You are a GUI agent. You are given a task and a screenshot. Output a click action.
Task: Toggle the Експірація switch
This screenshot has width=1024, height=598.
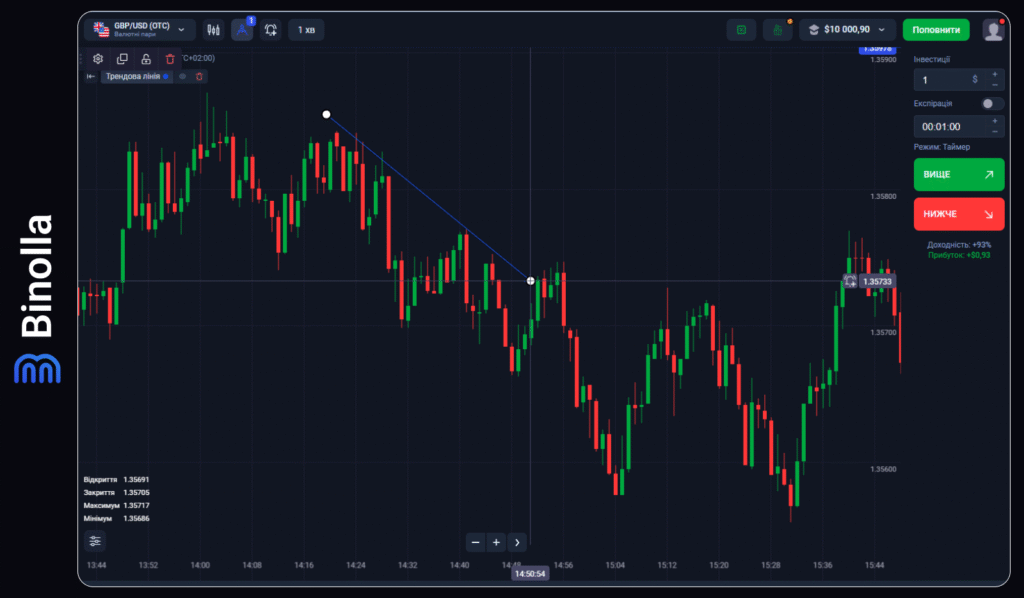(x=991, y=103)
